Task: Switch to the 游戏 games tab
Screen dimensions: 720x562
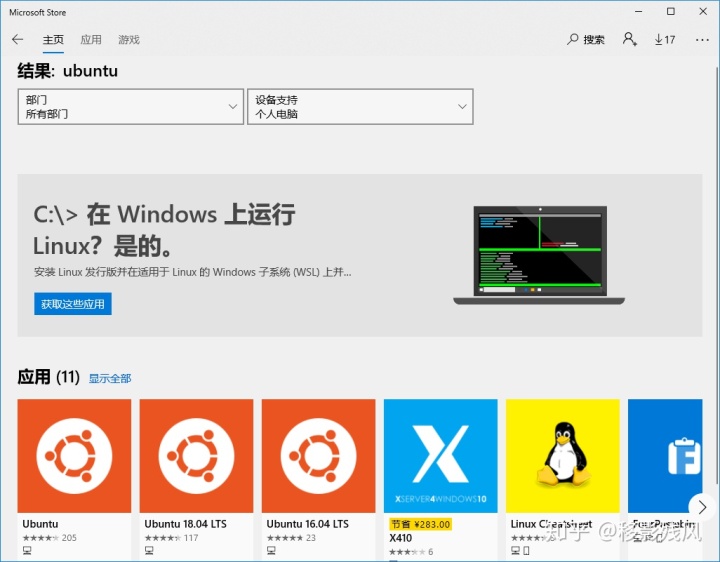Action: coord(129,40)
